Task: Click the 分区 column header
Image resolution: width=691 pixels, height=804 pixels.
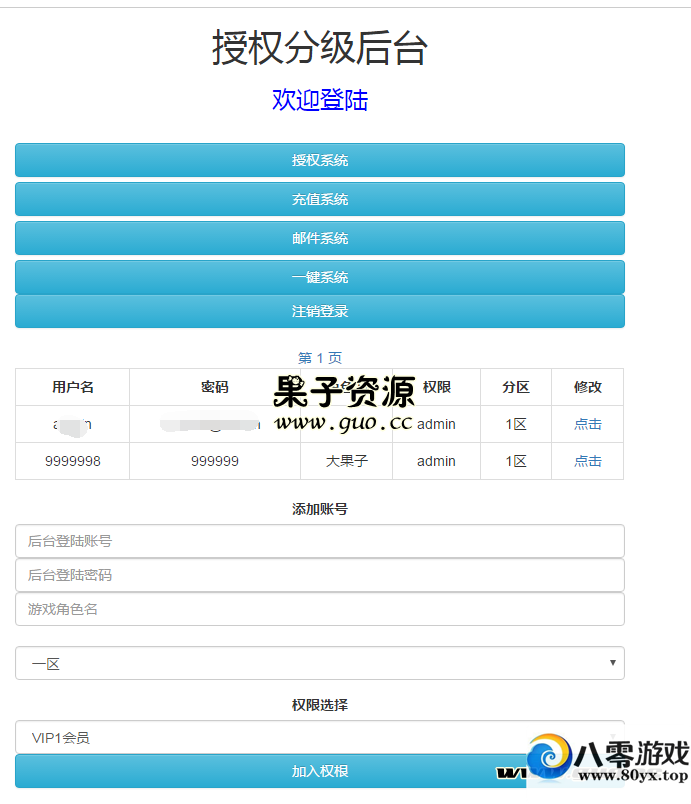Action: pyautogui.click(x=516, y=387)
